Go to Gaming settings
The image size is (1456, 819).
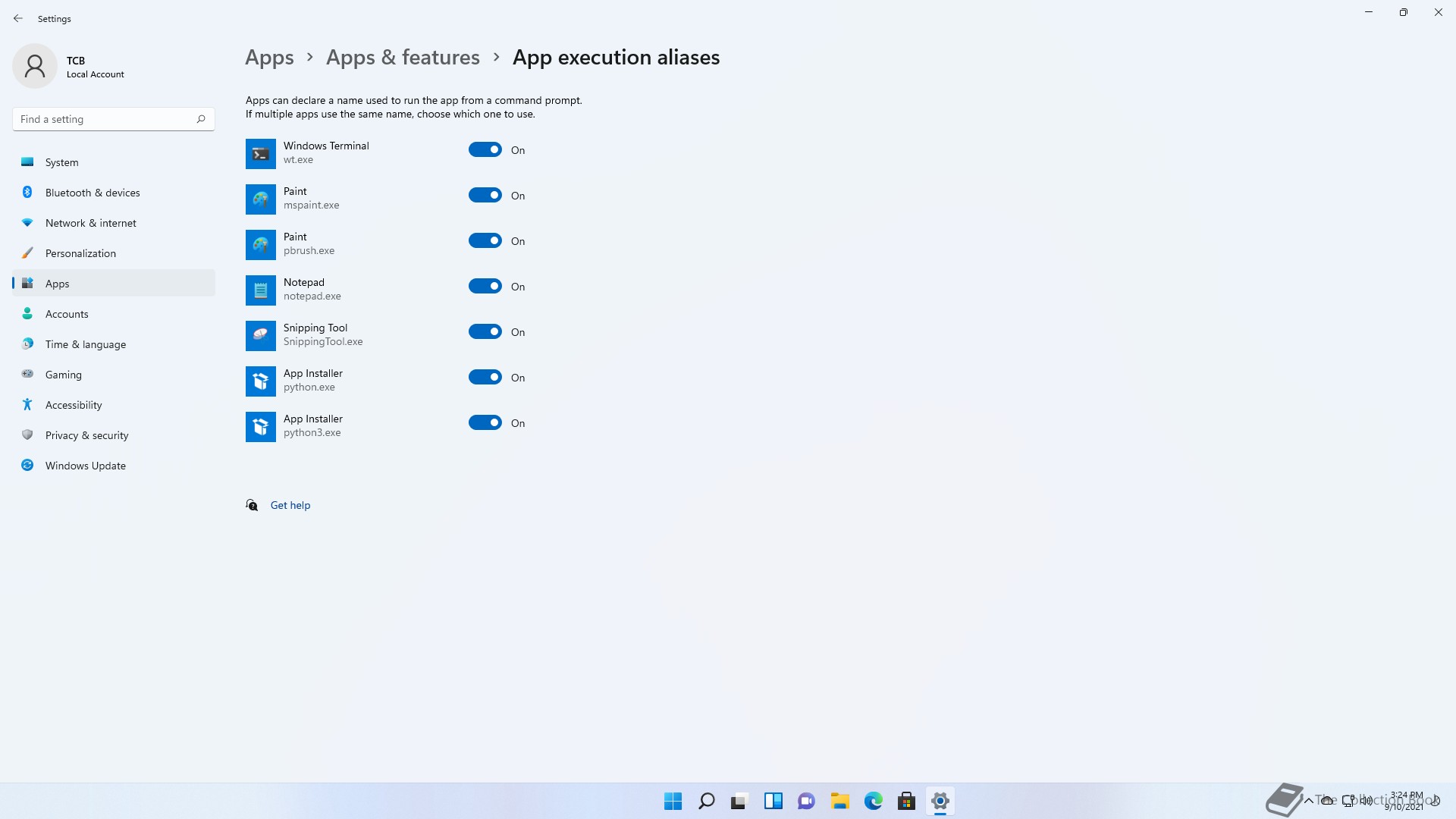point(114,375)
